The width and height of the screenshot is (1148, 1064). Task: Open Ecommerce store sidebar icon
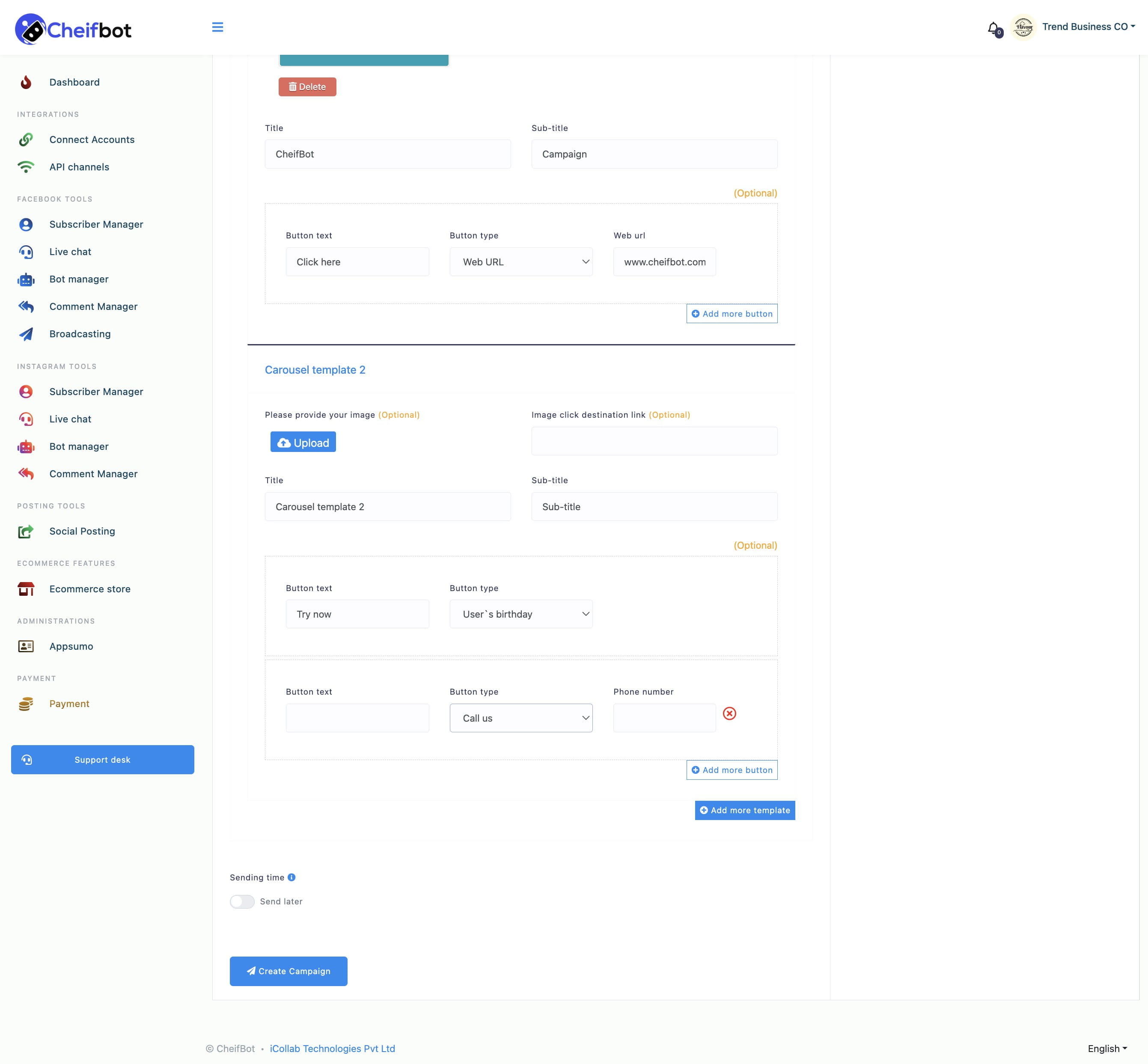27,589
